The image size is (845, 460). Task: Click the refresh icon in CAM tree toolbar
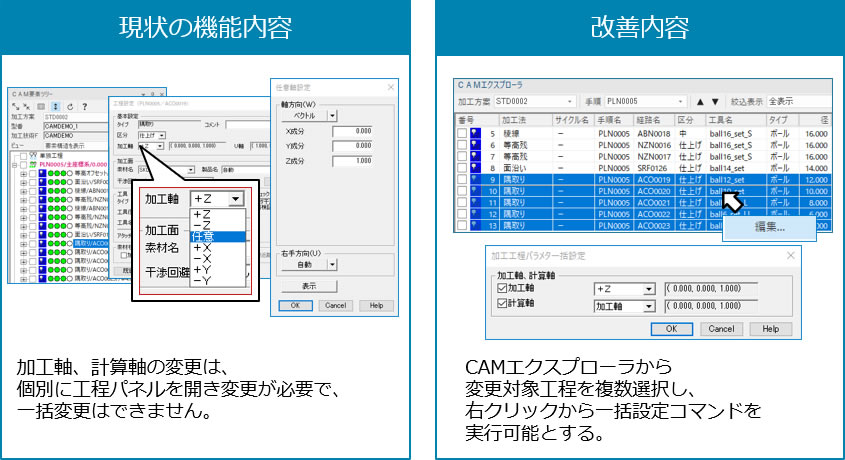70,105
